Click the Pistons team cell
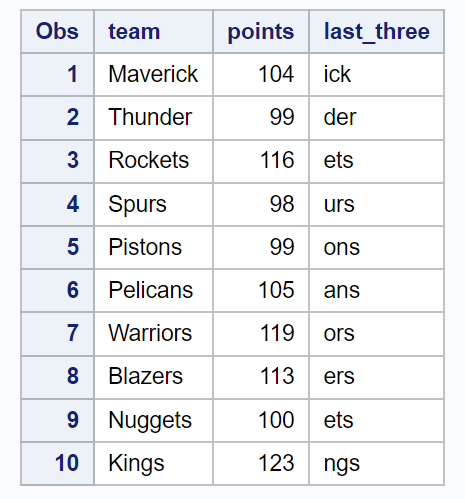 click(x=154, y=247)
